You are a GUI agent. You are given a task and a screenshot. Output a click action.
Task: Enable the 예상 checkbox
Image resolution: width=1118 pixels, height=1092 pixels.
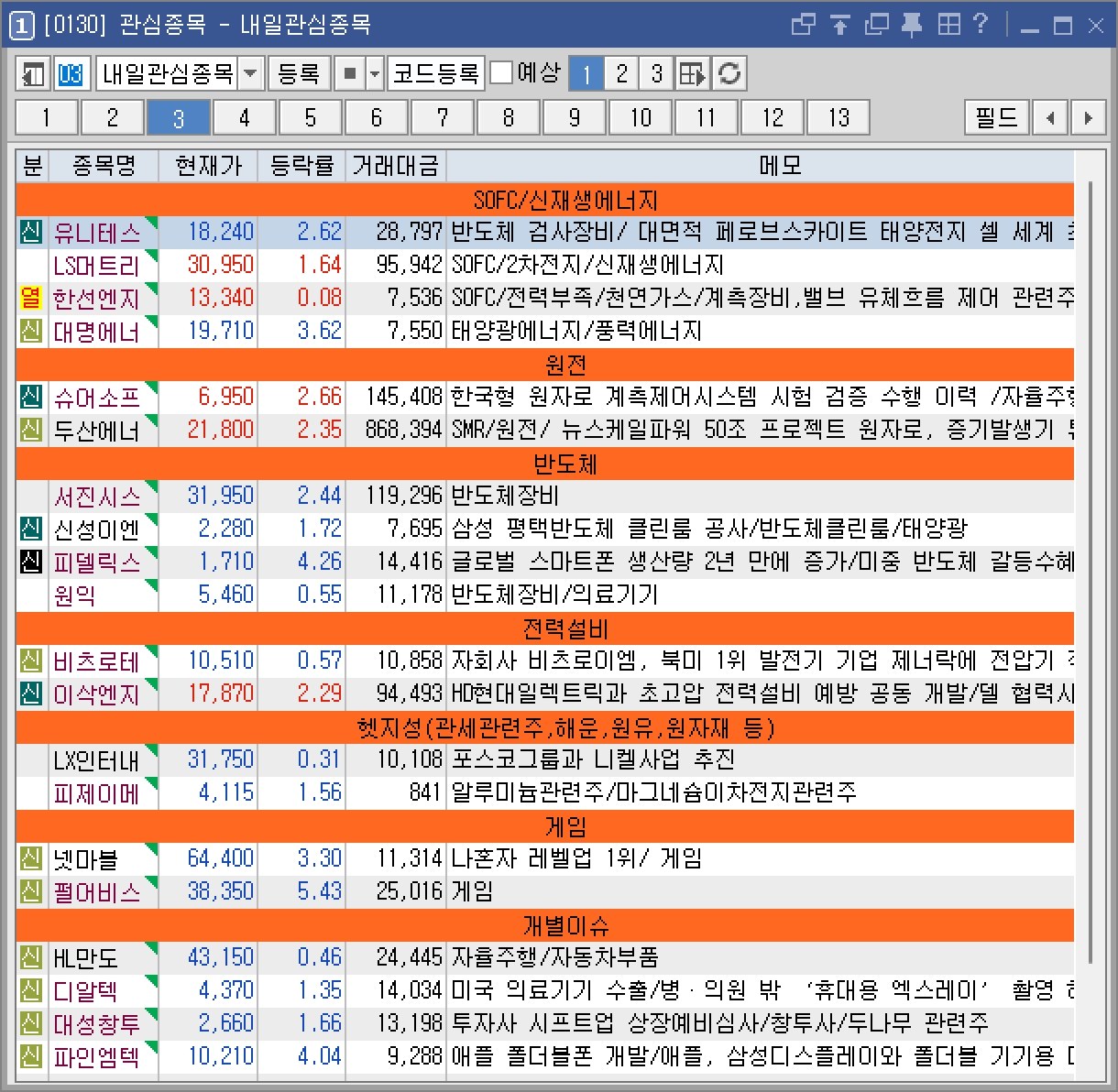pos(501,72)
